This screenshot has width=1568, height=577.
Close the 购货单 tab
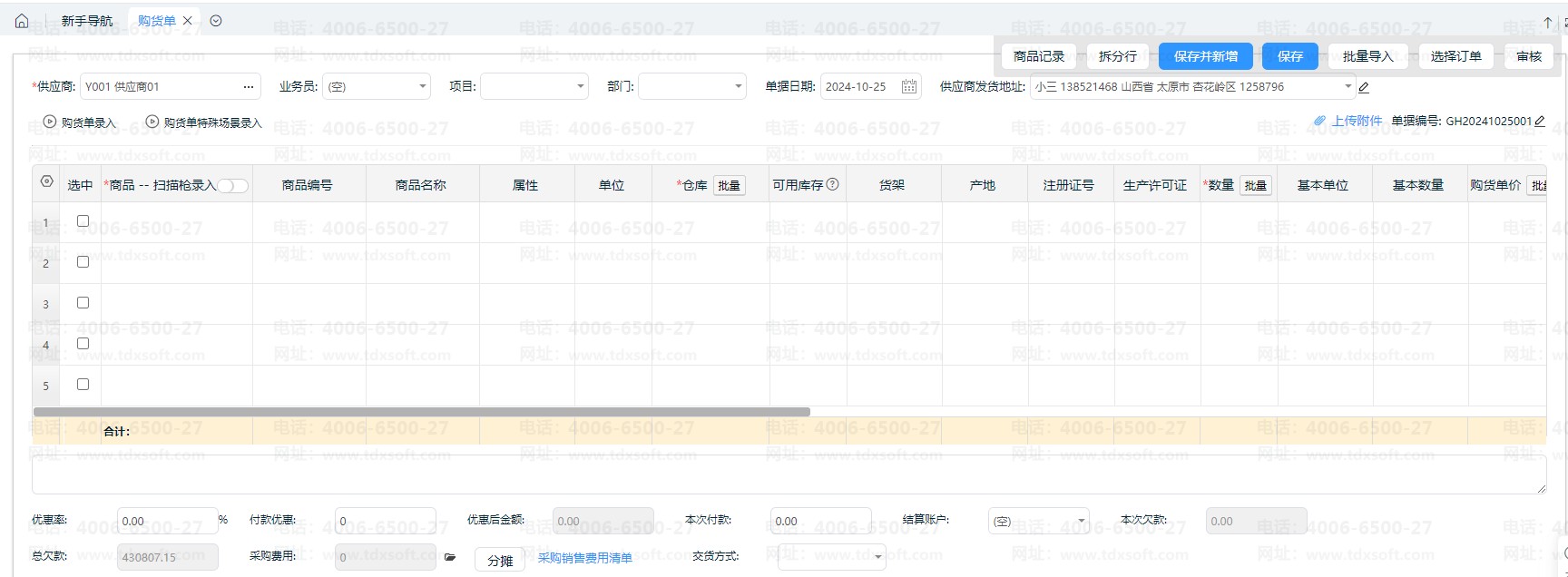(188, 21)
